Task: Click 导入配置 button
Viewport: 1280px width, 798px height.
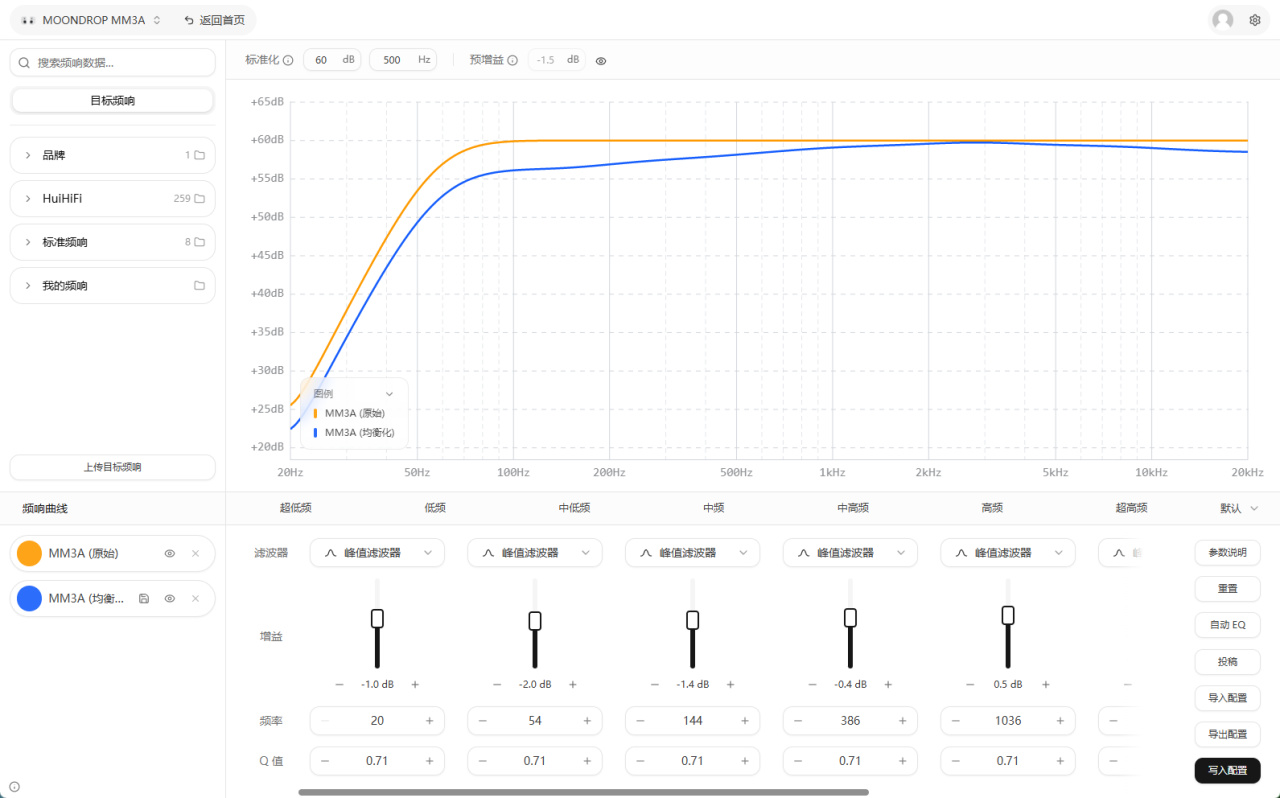Action: coord(1227,697)
